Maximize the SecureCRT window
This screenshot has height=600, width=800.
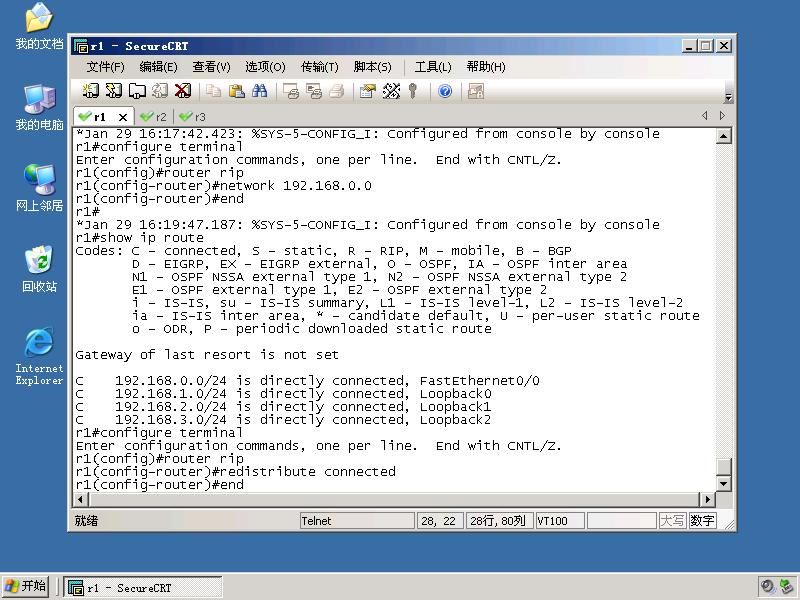706,46
